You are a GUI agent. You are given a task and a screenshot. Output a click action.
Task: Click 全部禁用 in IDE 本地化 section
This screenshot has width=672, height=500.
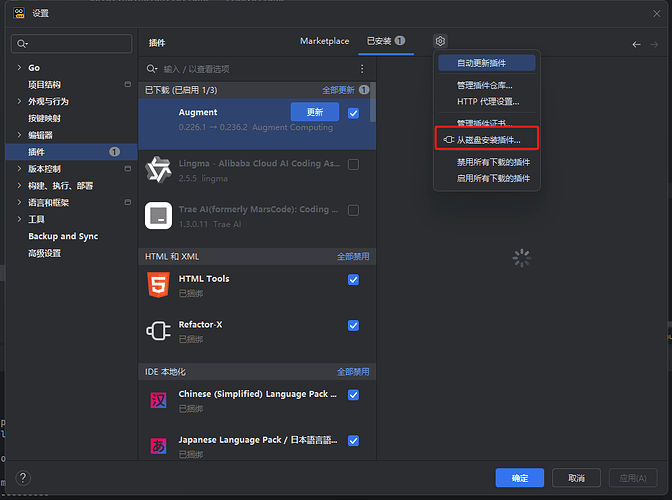[353, 371]
